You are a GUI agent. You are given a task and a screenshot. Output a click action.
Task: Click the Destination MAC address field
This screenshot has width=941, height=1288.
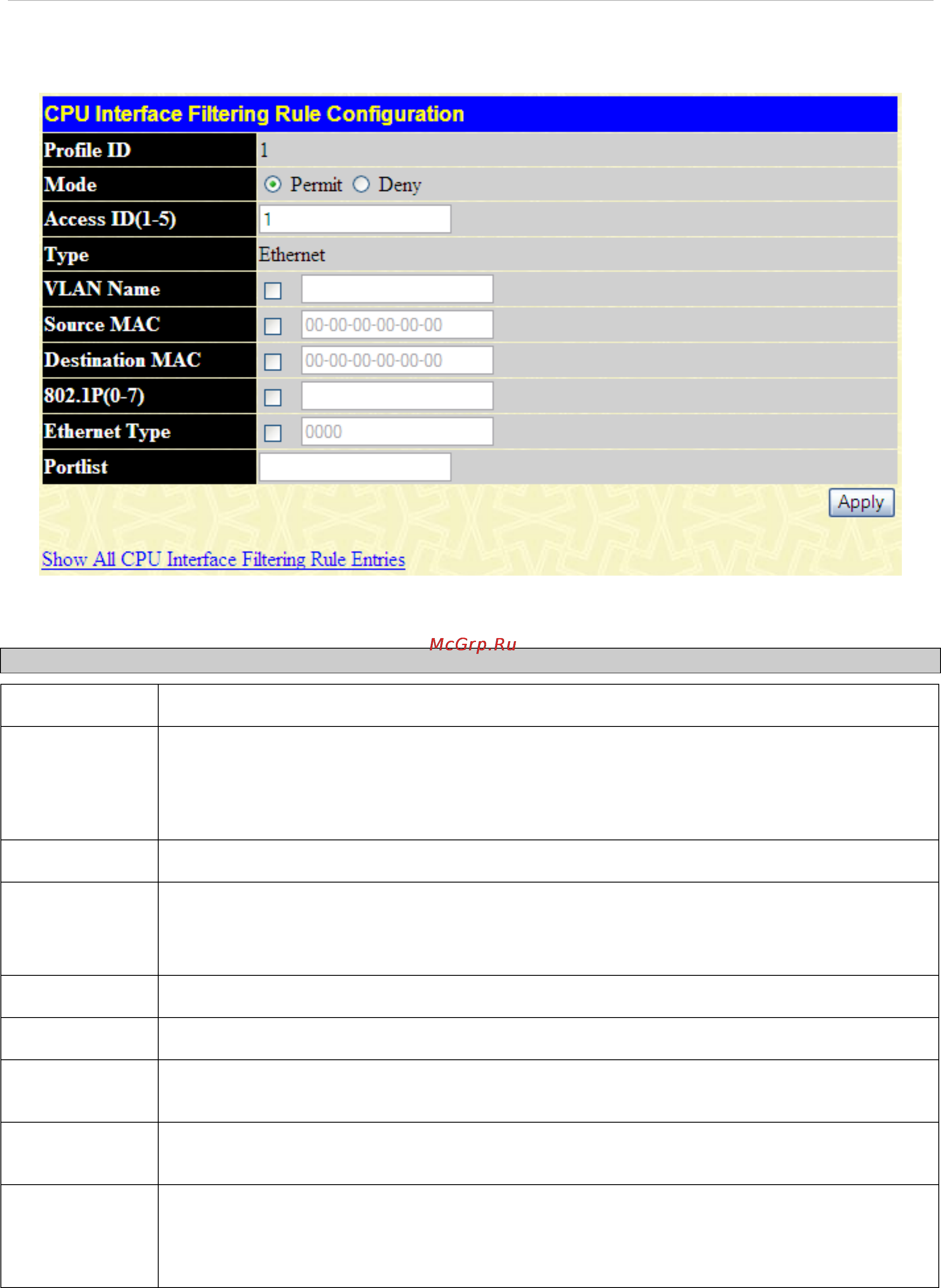tap(397, 361)
